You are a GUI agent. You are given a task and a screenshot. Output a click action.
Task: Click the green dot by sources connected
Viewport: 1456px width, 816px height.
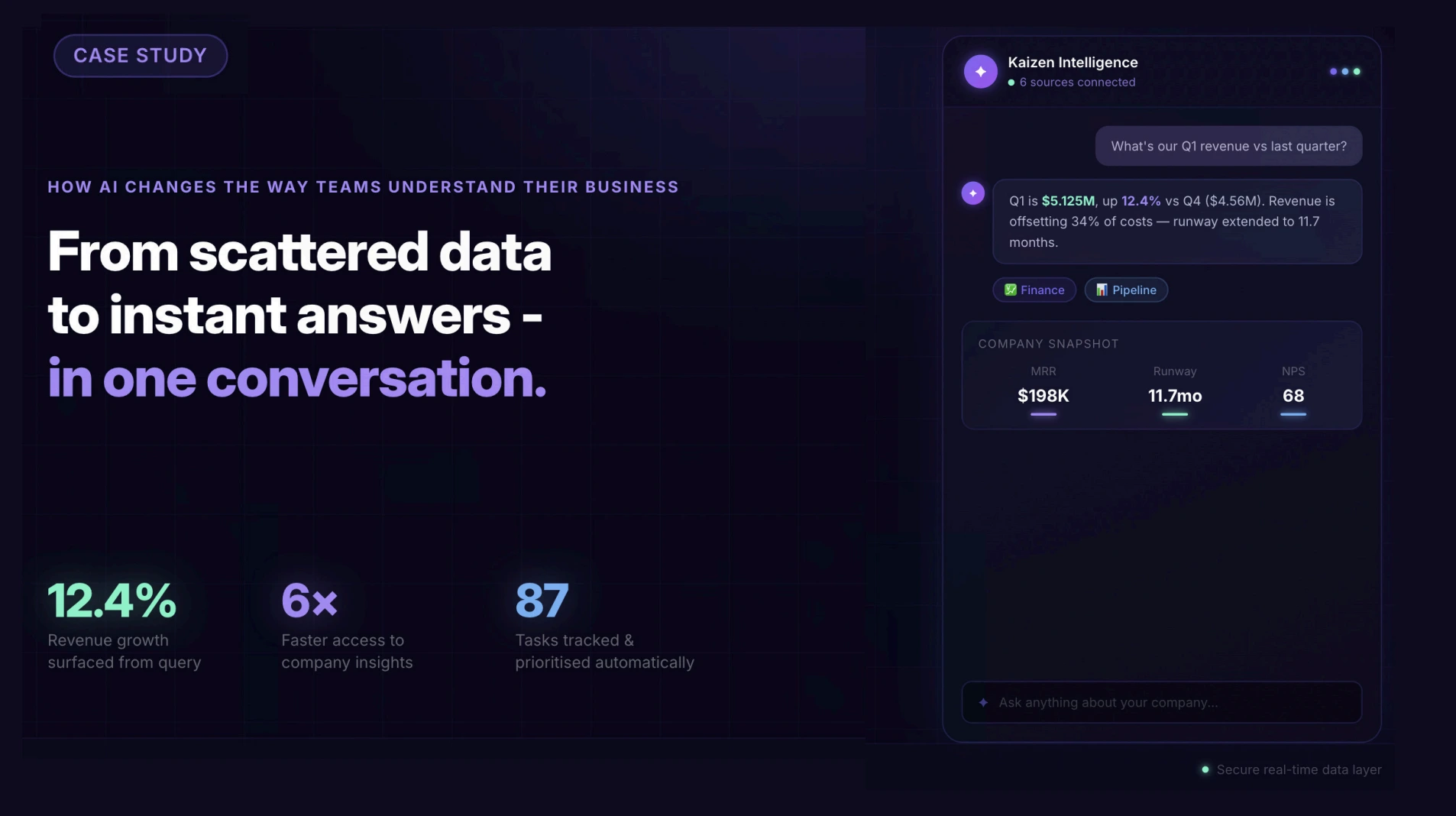point(1011,83)
